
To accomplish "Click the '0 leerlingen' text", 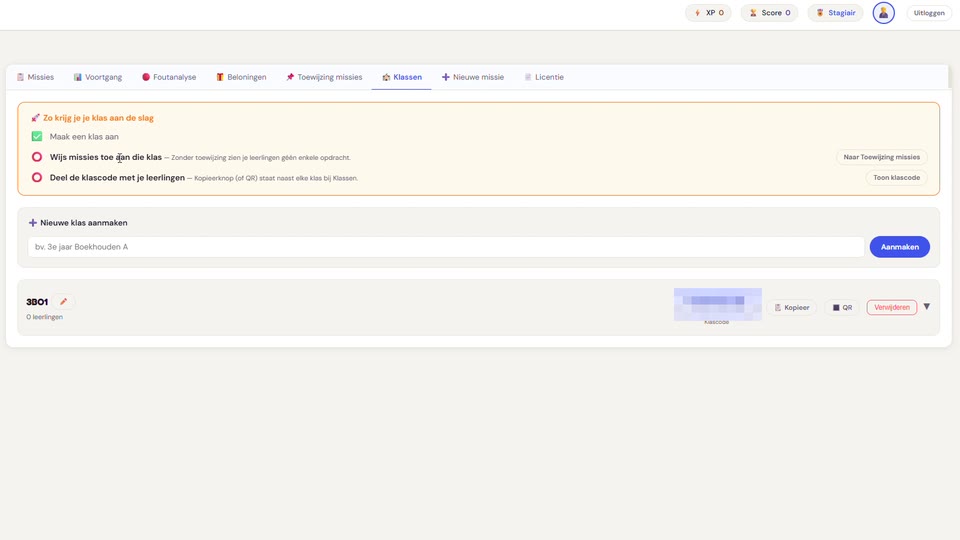I will coord(44,317).
